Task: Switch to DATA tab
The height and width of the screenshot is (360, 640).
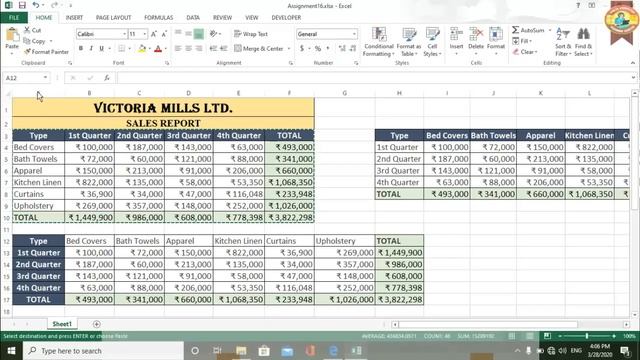Action: click(x=193, y=18)
